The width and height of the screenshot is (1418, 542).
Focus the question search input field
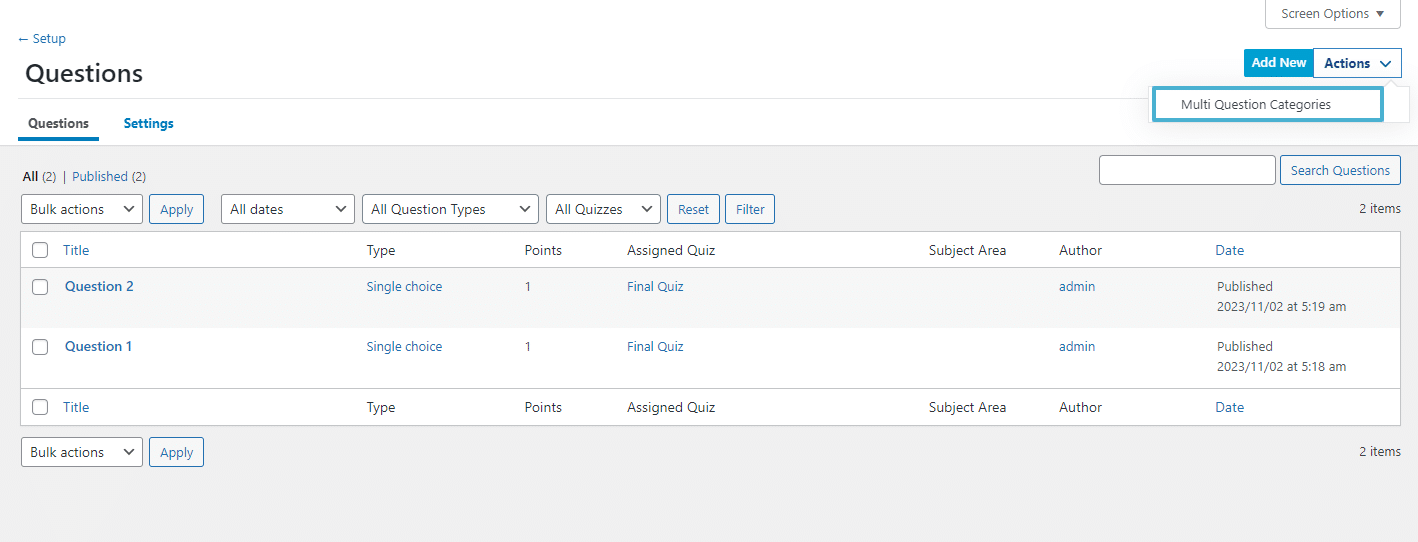[x=1187, y=170]
